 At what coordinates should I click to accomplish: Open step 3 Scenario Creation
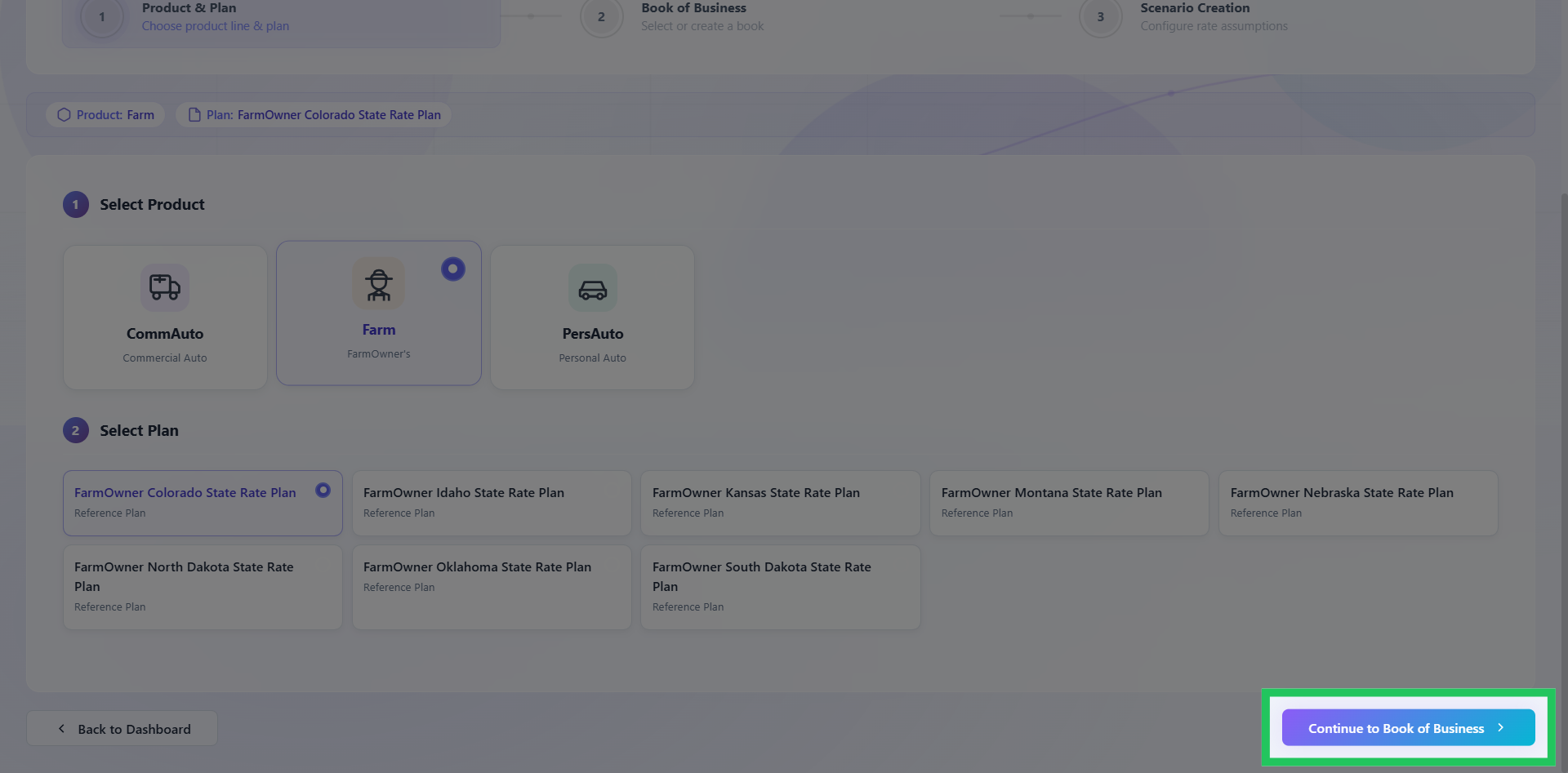coord(1183,17)
